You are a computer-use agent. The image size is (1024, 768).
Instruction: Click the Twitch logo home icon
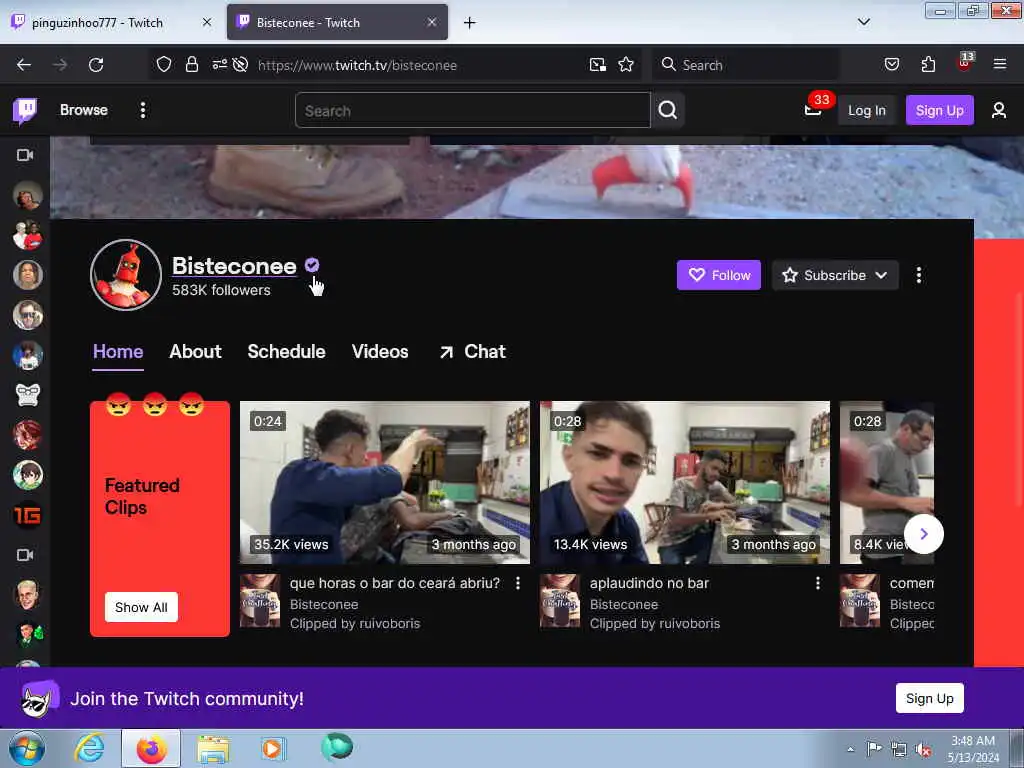(25, 110)
